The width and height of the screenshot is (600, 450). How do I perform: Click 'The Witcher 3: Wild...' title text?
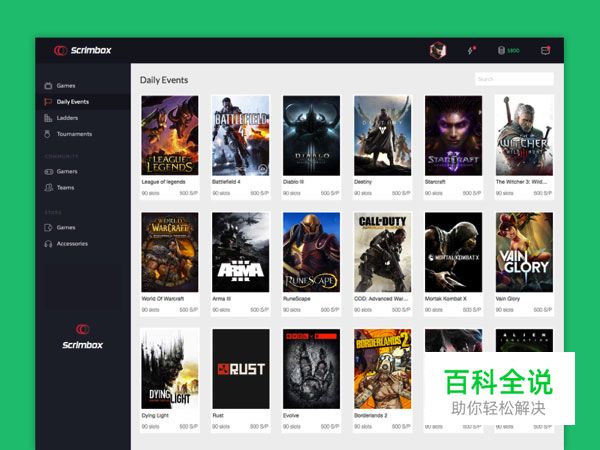pos(521,182)
